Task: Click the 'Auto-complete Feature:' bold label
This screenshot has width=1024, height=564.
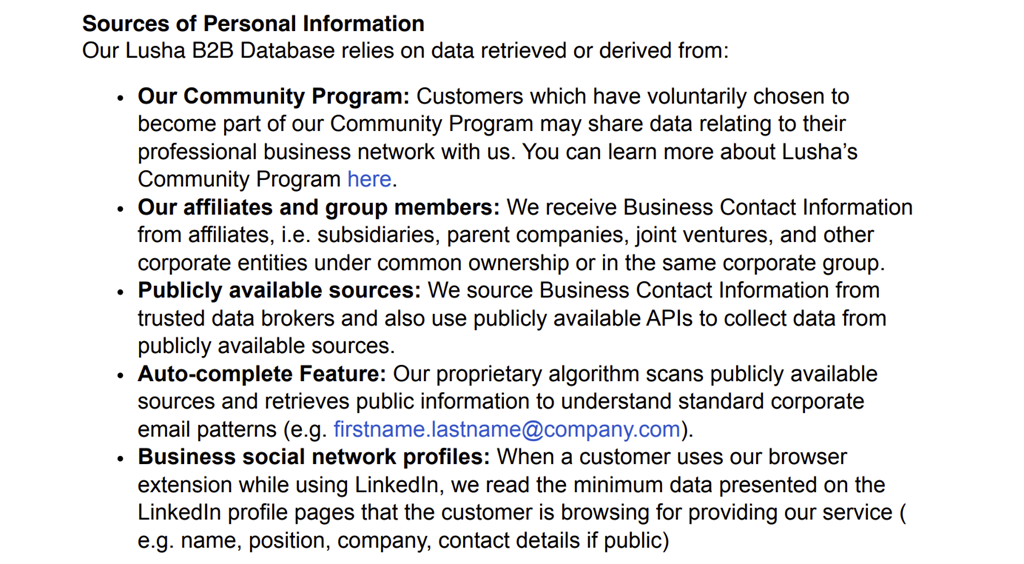Action: click(262, 375)
